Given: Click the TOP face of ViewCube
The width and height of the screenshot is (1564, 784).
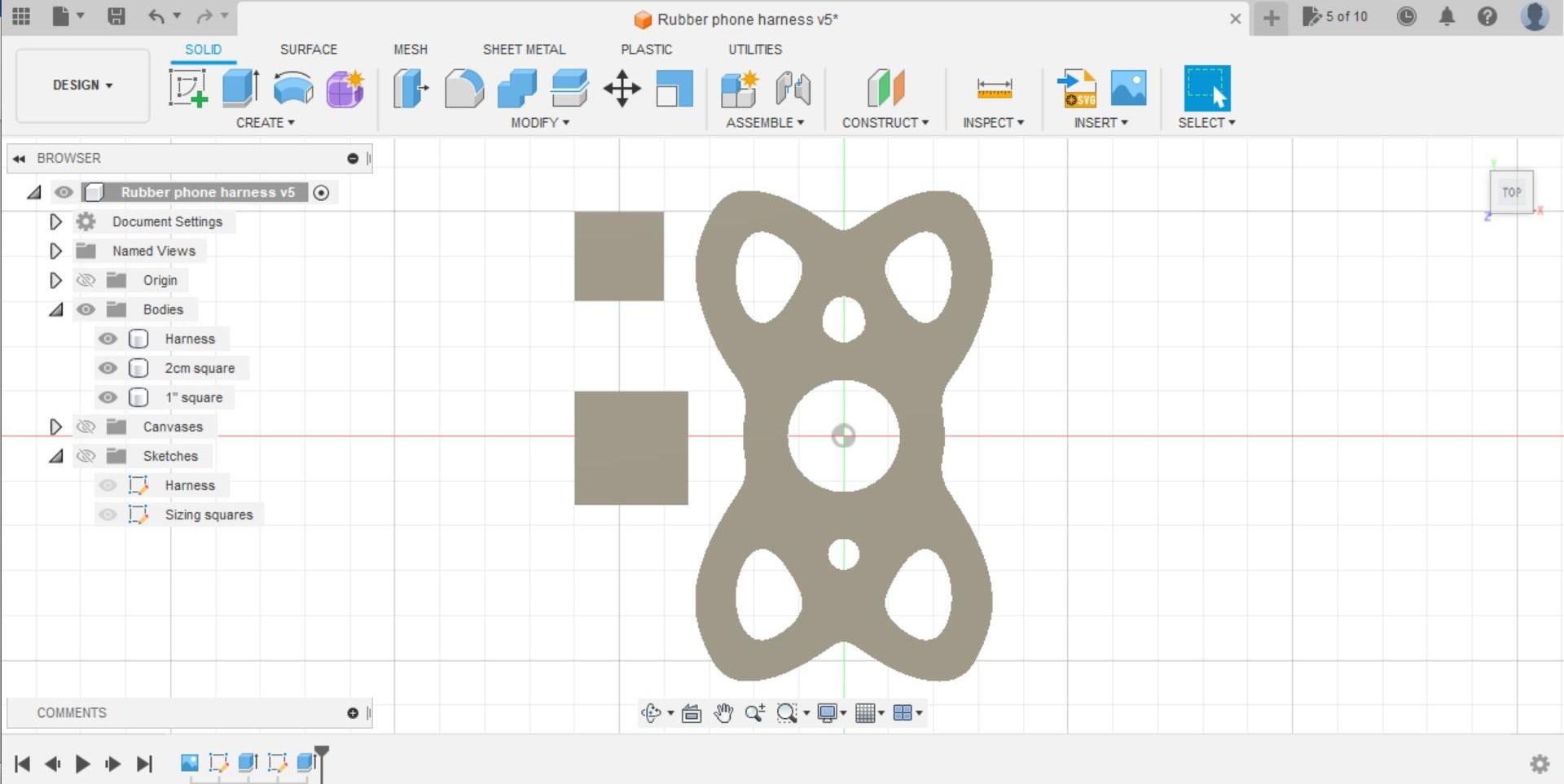Looking at the screenshot, I should [x=1512, y=192].
